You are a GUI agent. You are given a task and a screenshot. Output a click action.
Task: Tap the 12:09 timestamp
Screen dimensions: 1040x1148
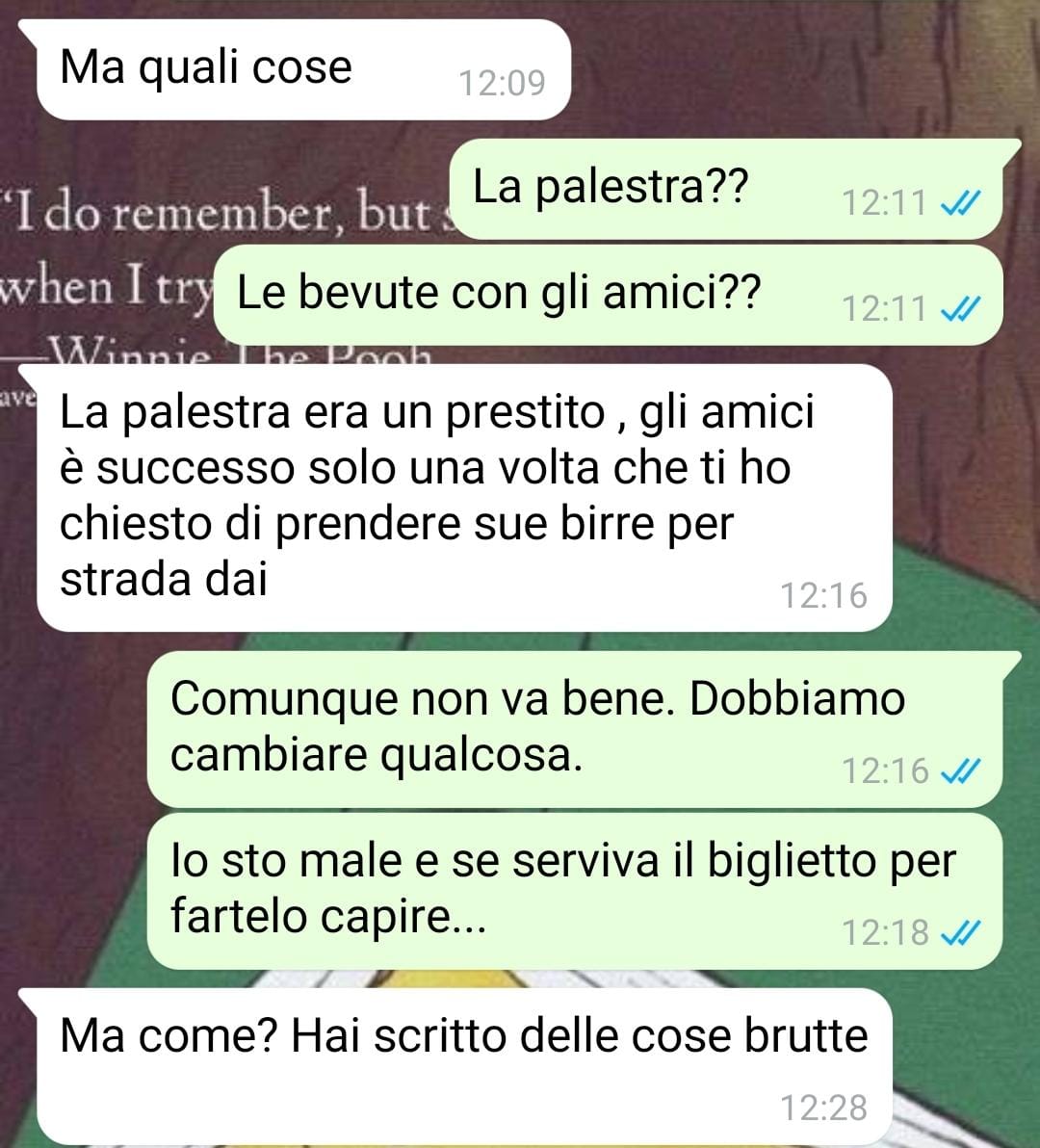pyautogui.click(x=502, y=83)
